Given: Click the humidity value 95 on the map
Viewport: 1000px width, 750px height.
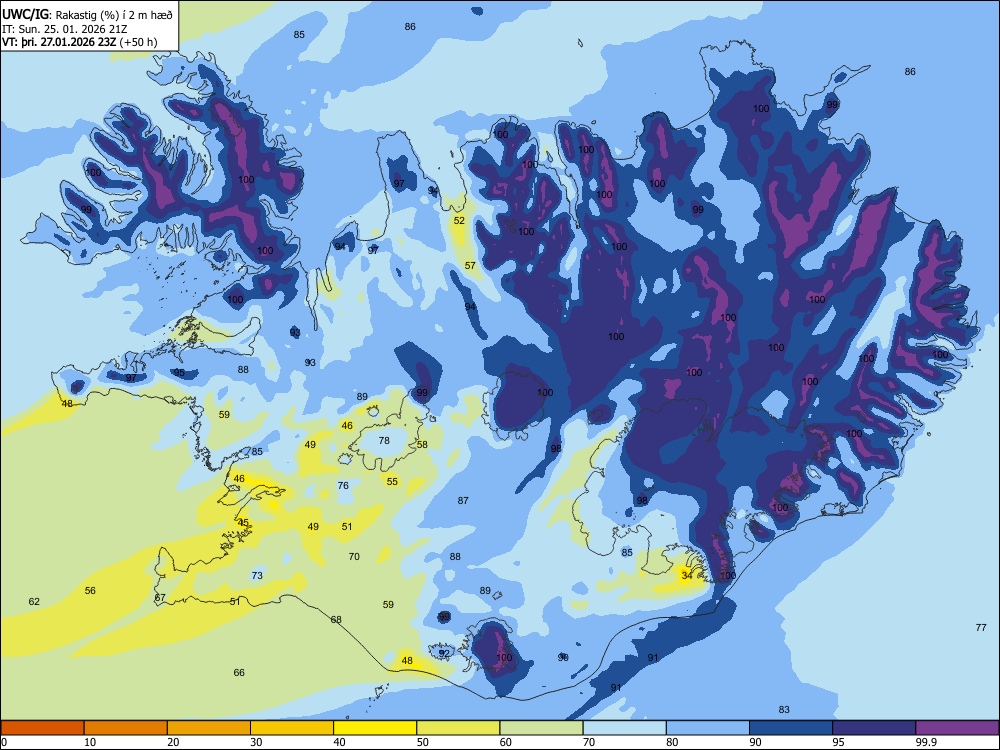Looking at the screenshot, I should pos(179,372).
